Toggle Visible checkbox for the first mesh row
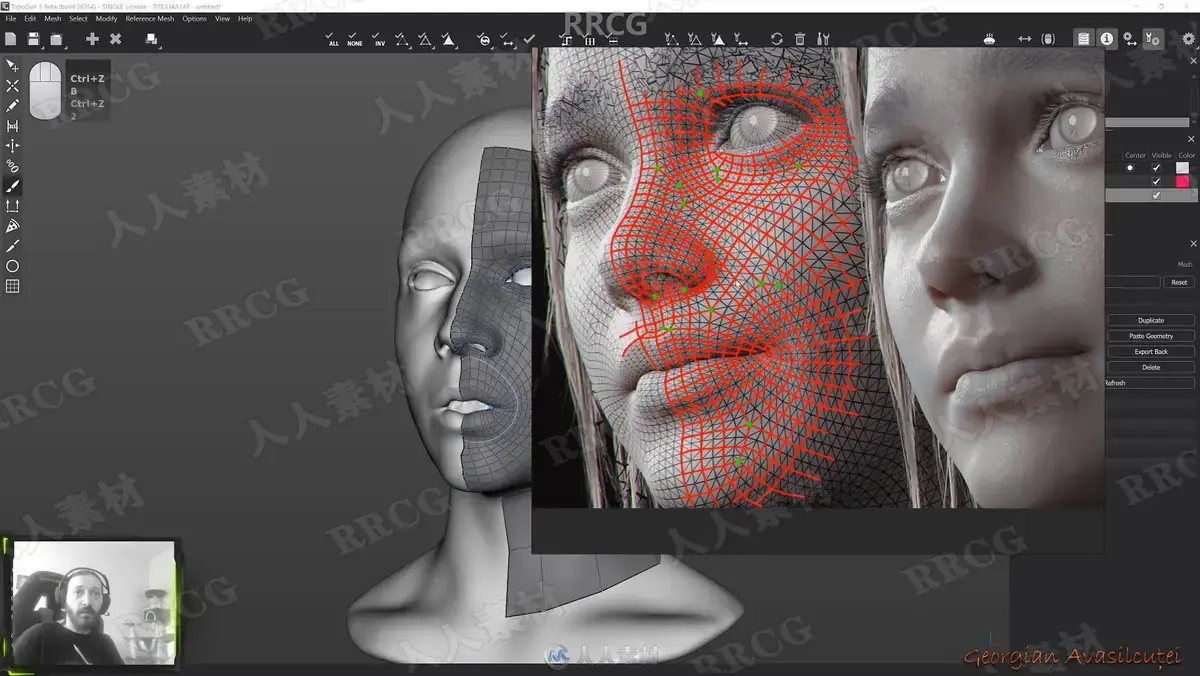The width and height of the screenshot is (1200, 676). [x=1157, y=168]
